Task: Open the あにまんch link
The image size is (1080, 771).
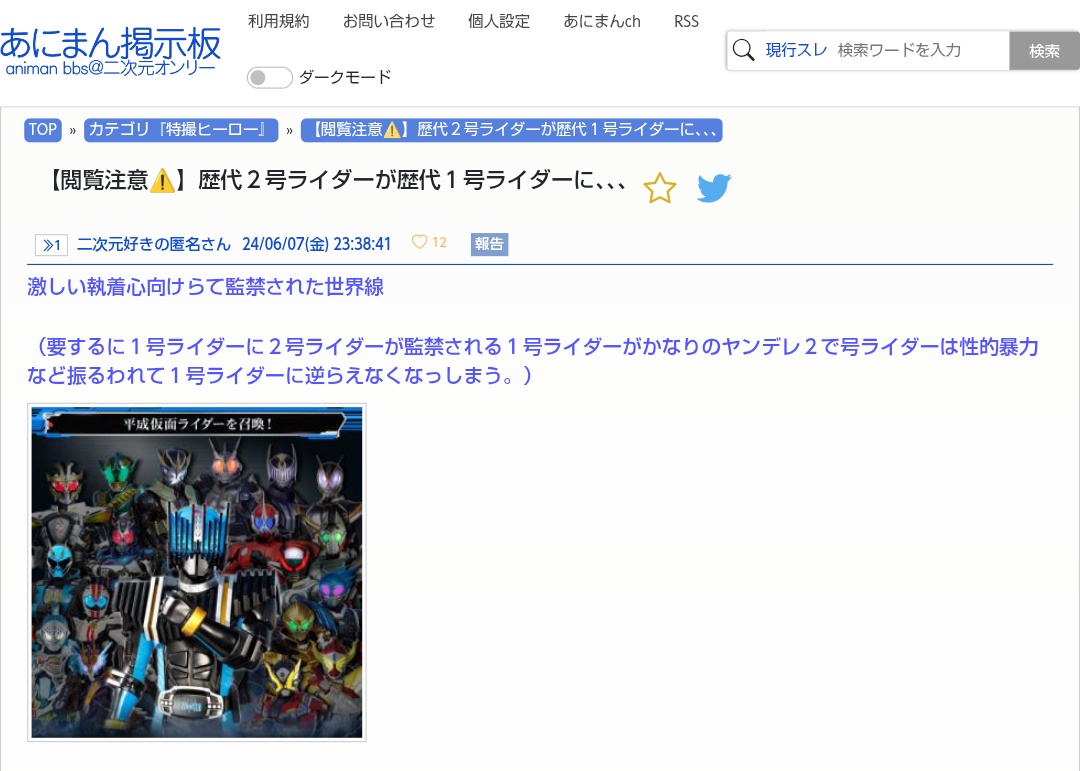Action: [x=602, y=21]
